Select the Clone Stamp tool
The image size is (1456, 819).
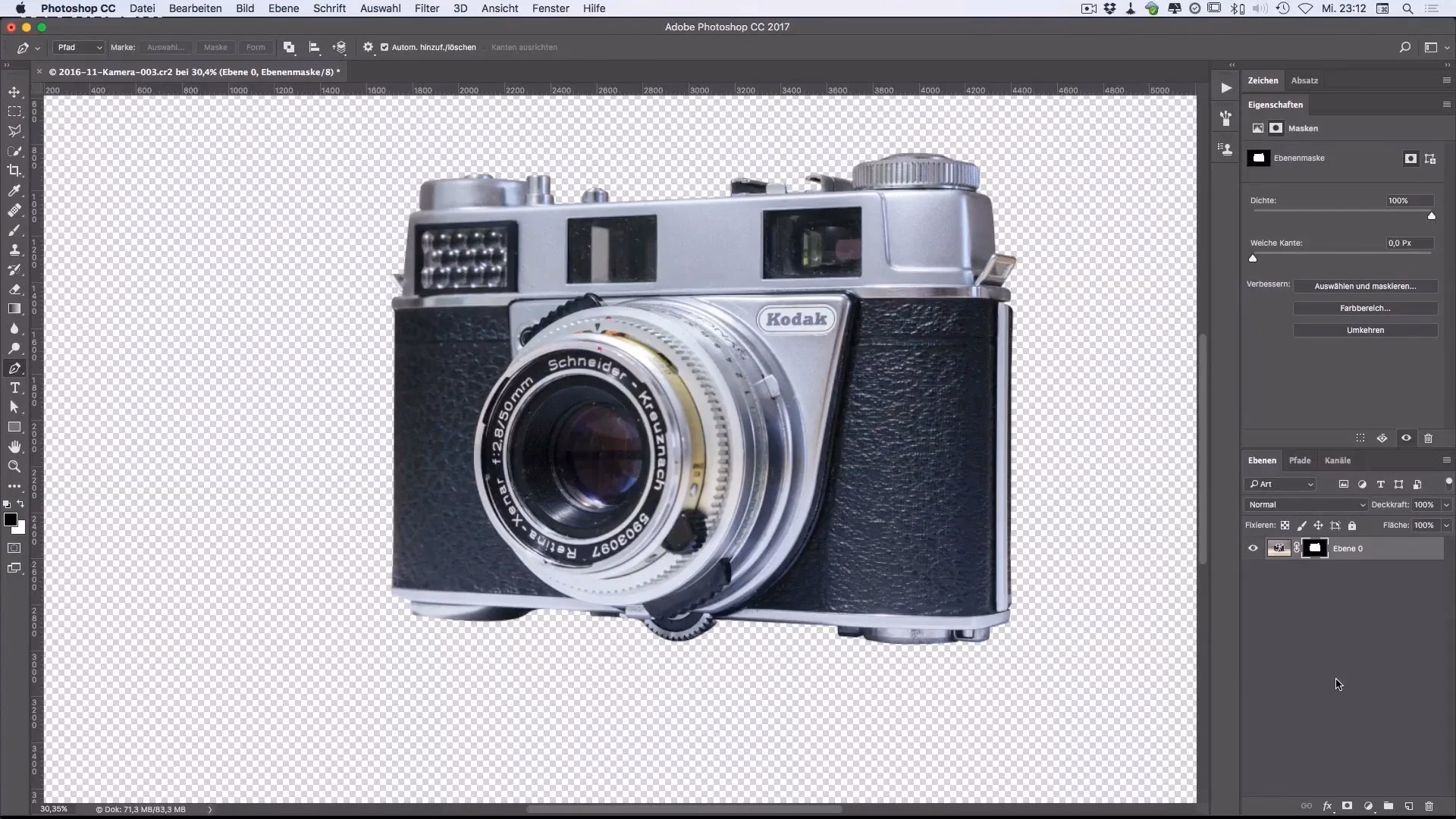point(14,249)
